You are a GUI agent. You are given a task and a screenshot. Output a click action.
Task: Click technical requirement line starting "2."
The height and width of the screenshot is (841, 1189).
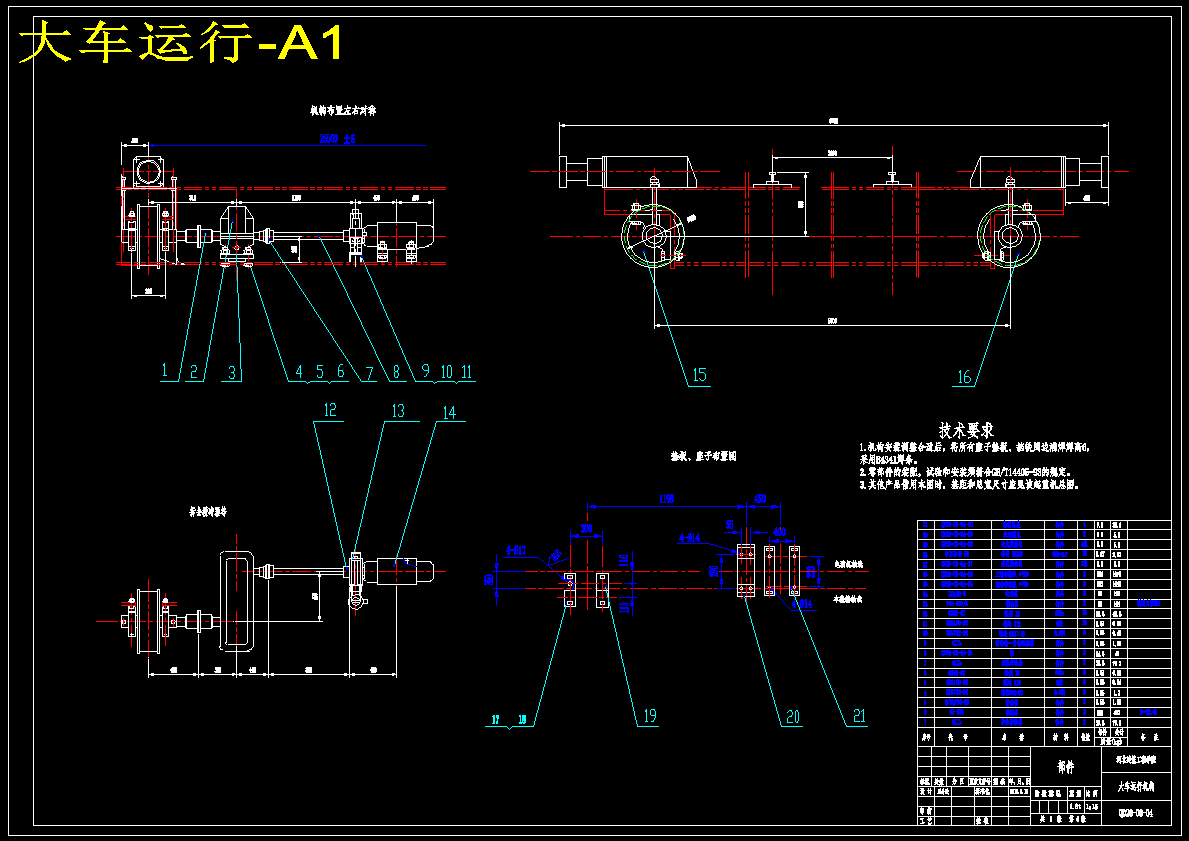pyautogui.click(x=964, y=472)
